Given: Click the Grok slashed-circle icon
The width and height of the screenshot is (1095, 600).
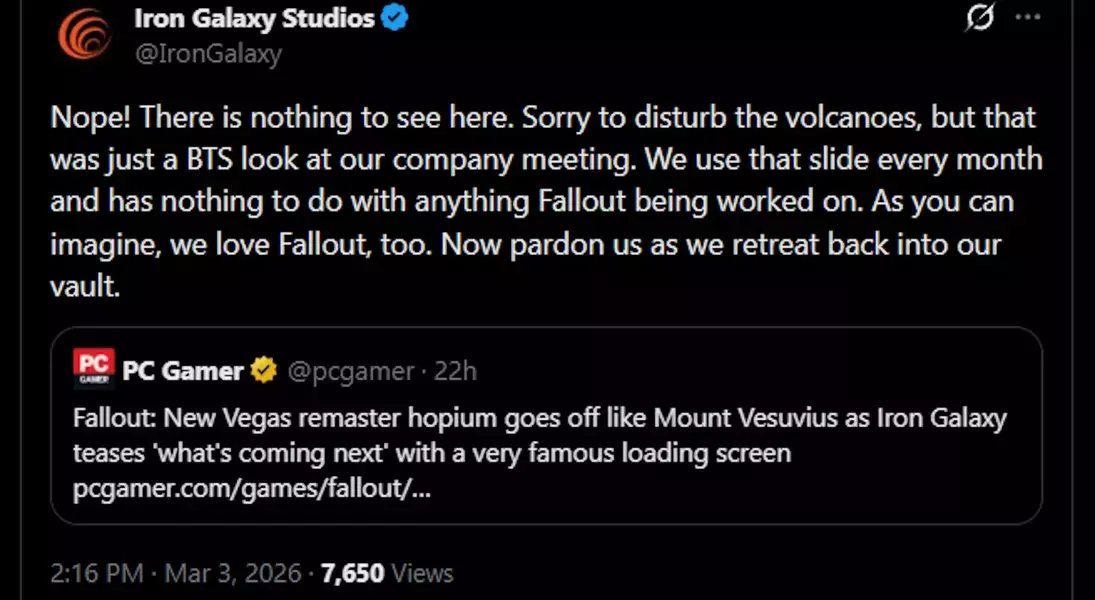Looking at the screenshot, I should coord(981,19).
